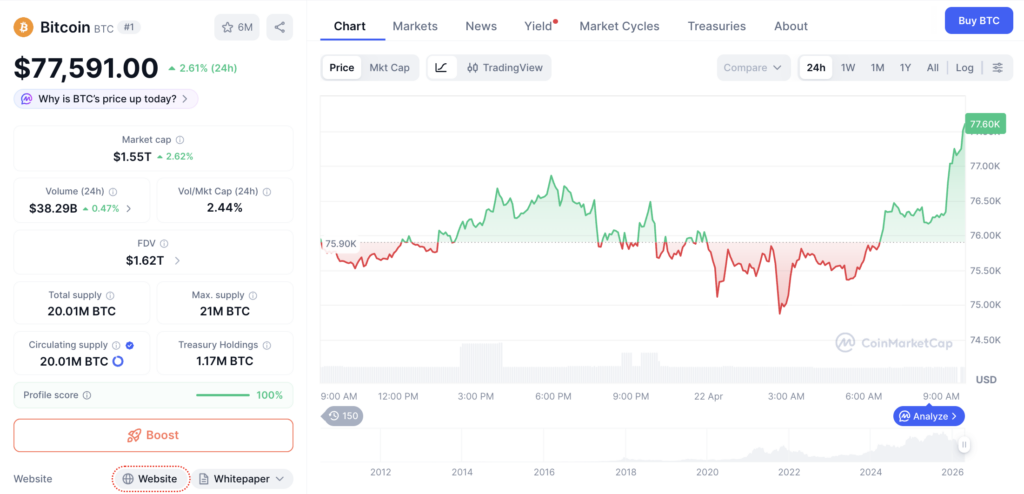Open the About tab
Viewport: 1024px width, 494px height.
pyautogui.click(x=791, y=27)
